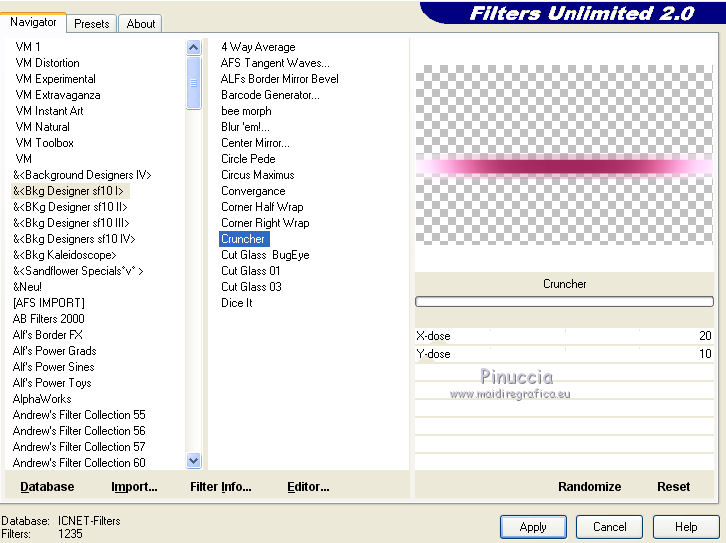Open the About tab
The width and height of the screenshot is (726, 543).
point(141,24)
